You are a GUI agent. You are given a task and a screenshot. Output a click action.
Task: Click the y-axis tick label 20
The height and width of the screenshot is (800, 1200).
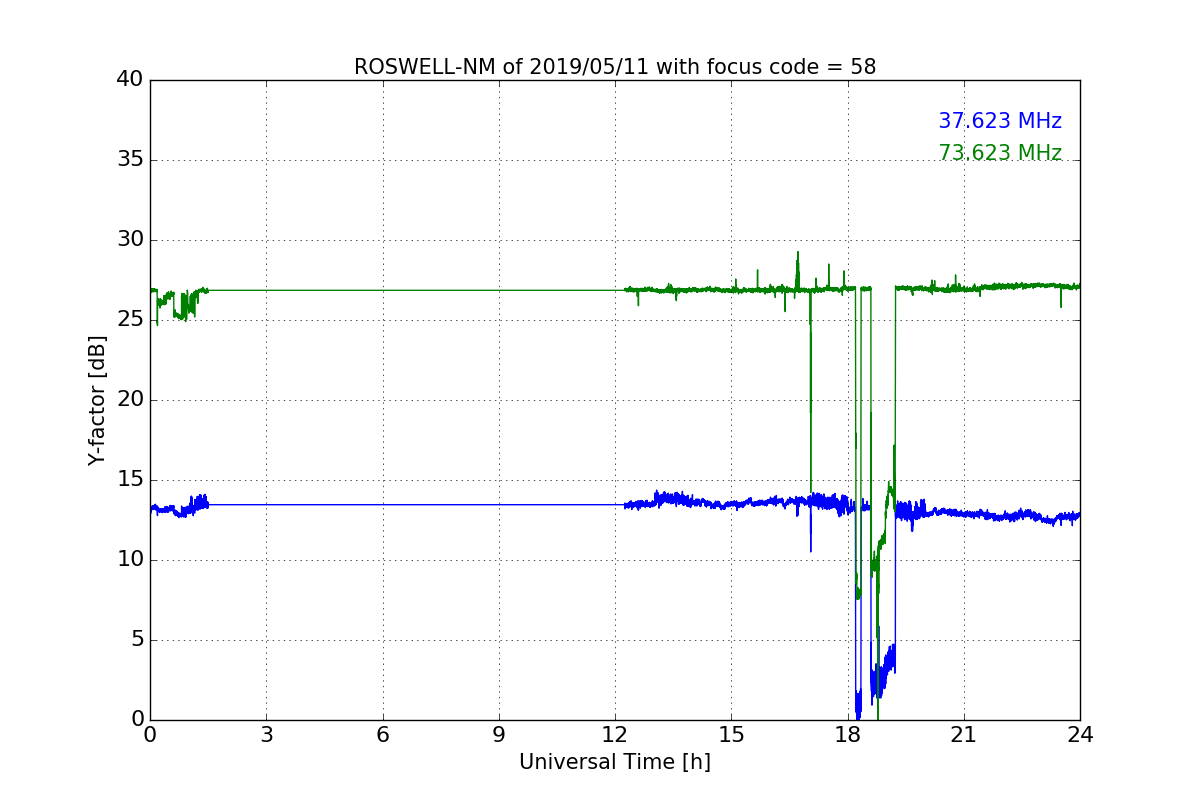tap(129, 400)
